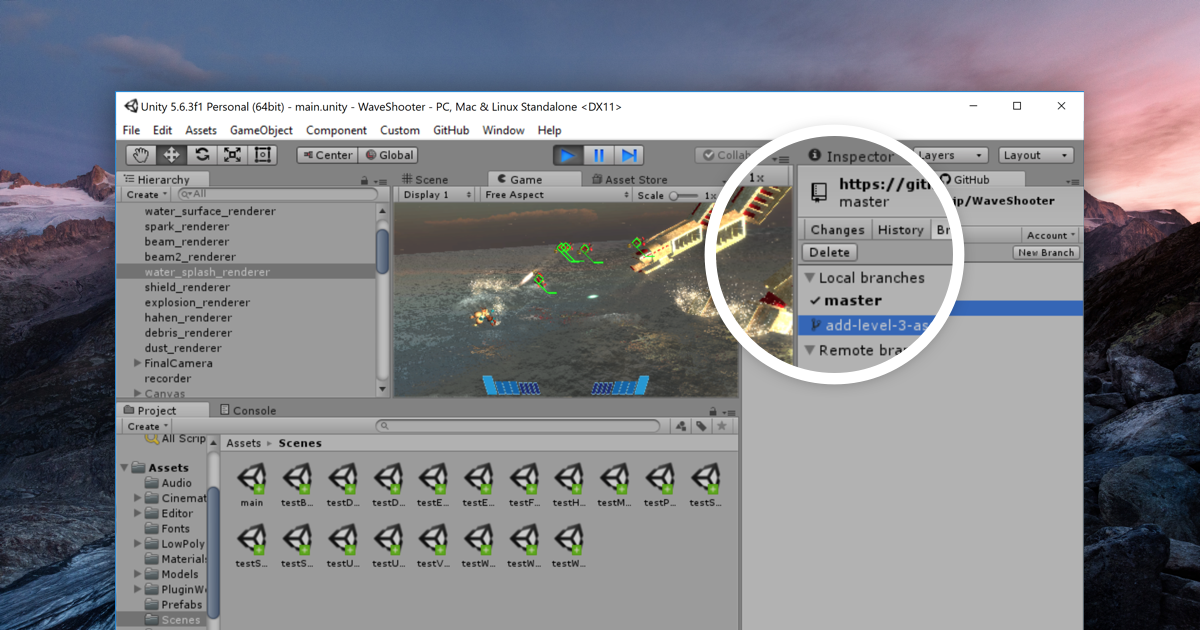Screen dimensions: 1200x630
Task: Open the GitHub menu in menu bar
Action: (451, 130)
